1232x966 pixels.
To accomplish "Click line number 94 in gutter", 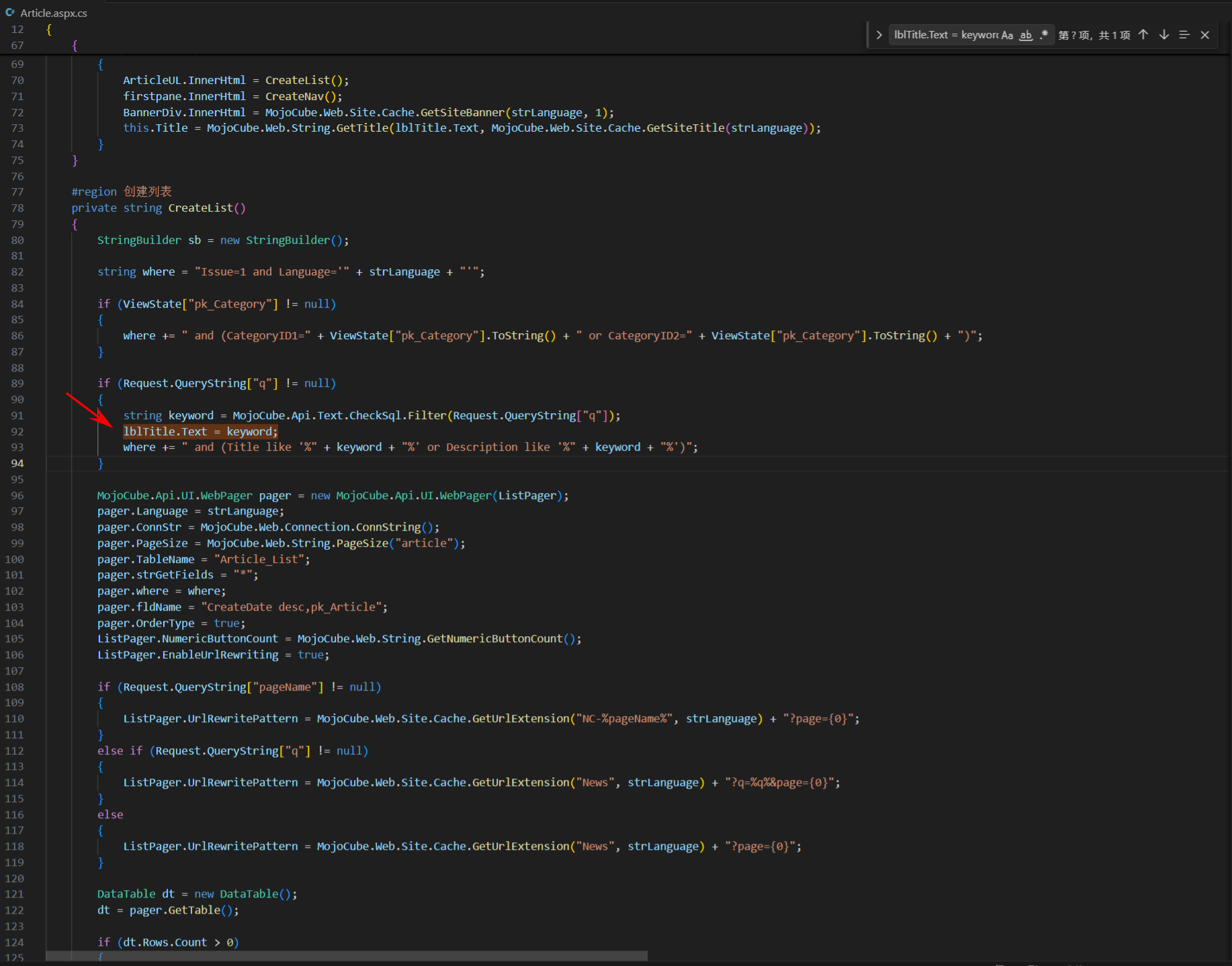I will click(x=17, y=464).
